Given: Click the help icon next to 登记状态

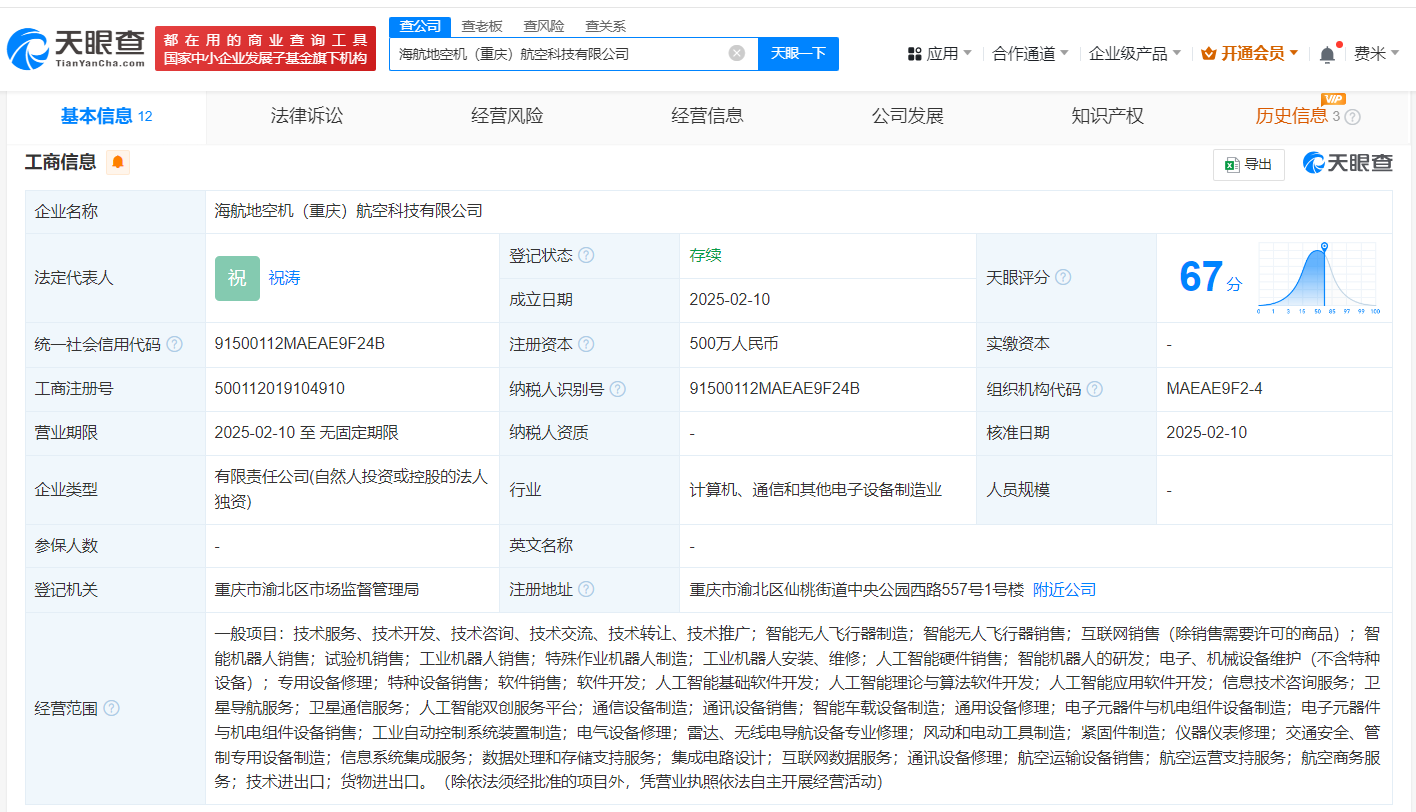Looking at the screenshot, I should click(586, 255).
